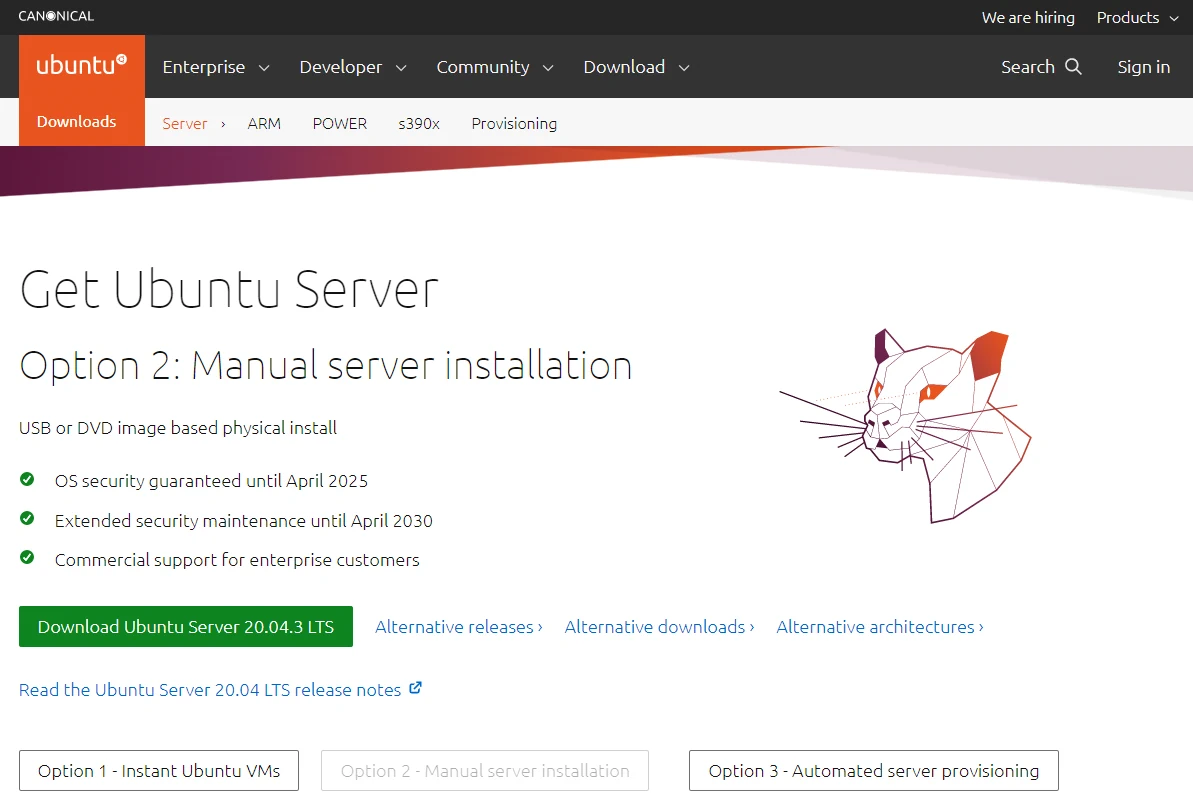This screenshot has height=812, width=1193.
Task: Click the green checkmark beside OS security
Action: pos(27,480)
